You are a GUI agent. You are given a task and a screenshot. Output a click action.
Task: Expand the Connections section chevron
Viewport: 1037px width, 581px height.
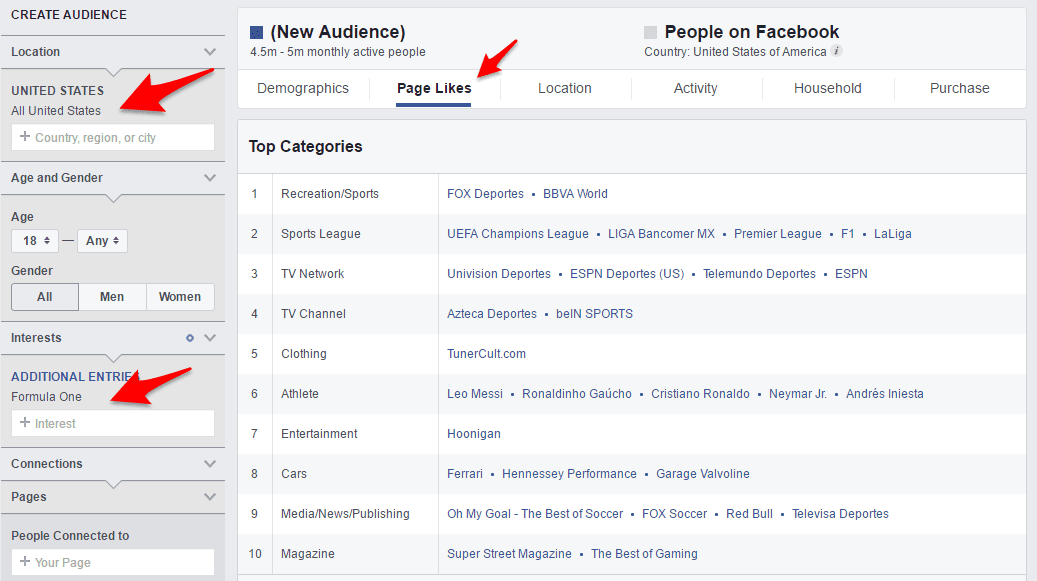[x=210, y=464]
